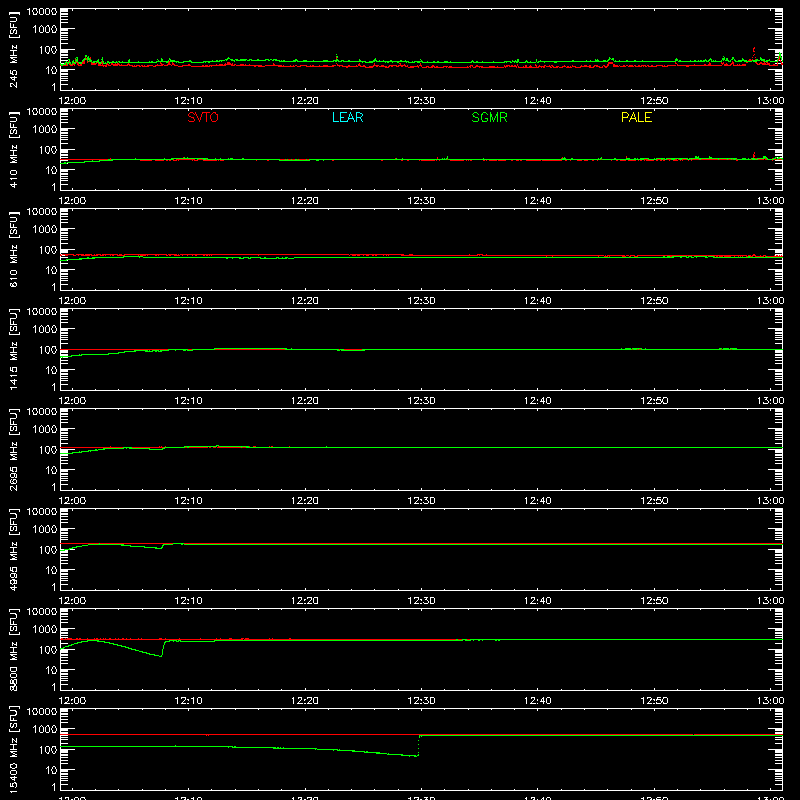Screen dimensions: 800x800
Task: Select the '8800 MHz [SFU]' axis title
Action: point(14,649)
